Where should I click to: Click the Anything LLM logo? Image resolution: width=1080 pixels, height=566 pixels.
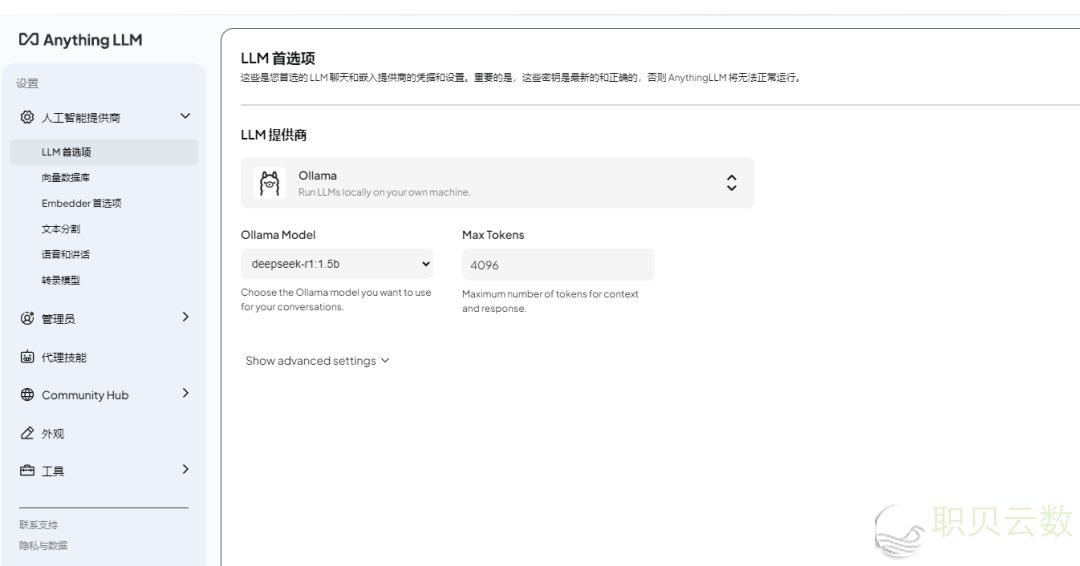point(80,40)
